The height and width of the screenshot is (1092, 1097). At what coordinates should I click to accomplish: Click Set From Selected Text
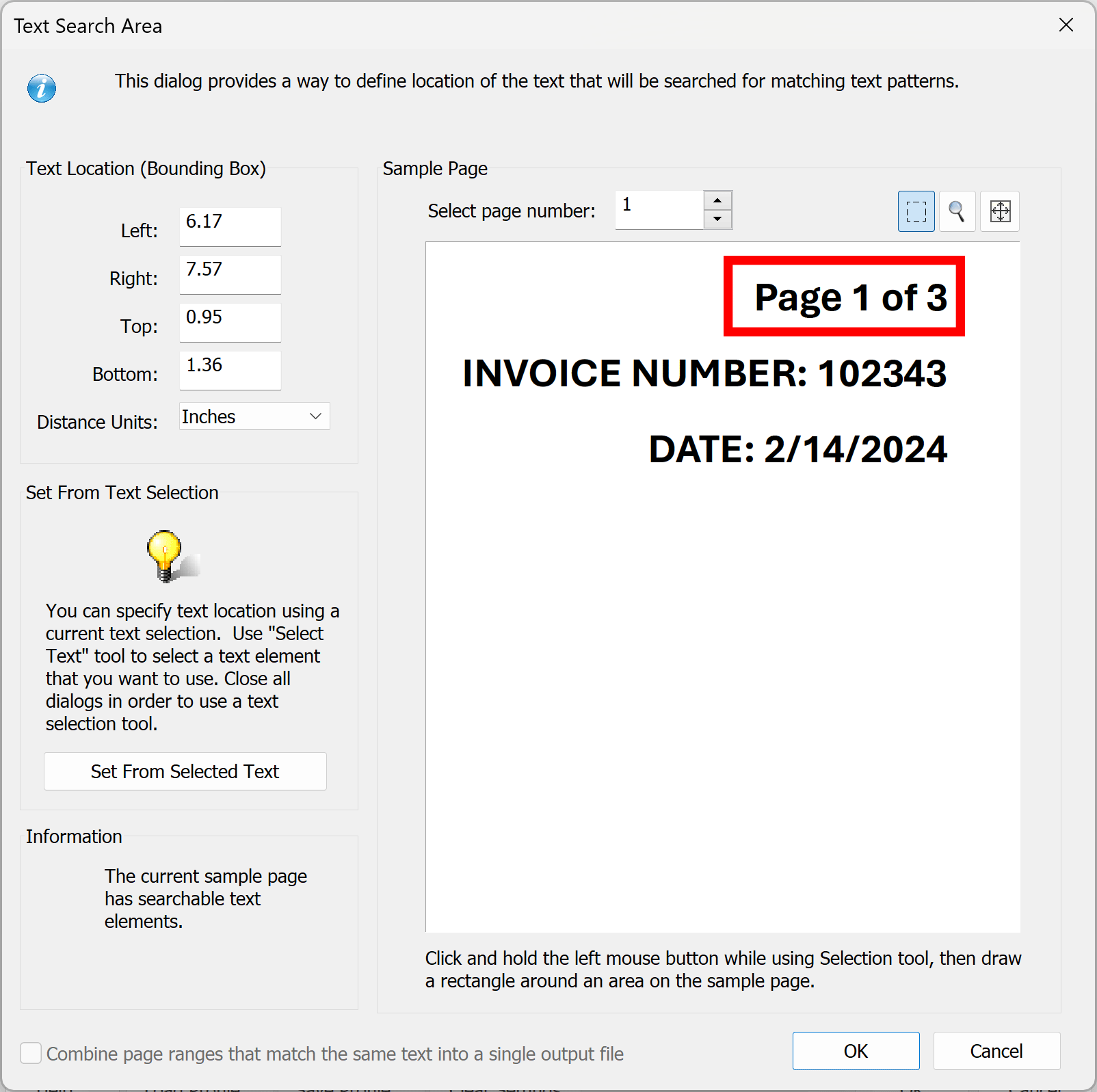[x=185, y=771]
